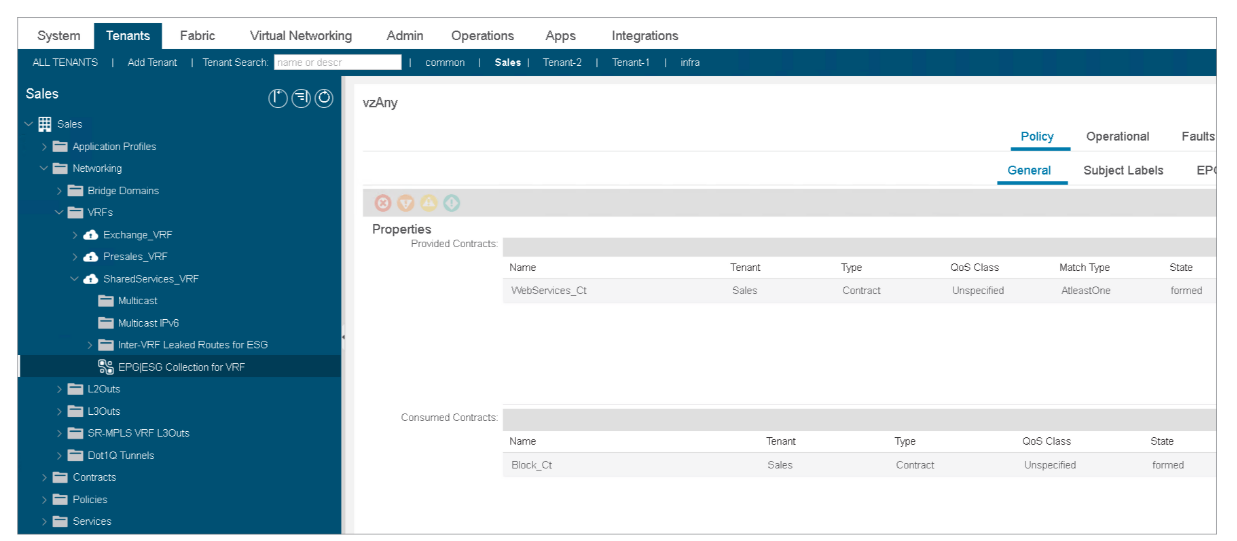Screen dimensions: 1237x541
Task: Open the Tenant-2 link
Action: click(x=562, y=62)
